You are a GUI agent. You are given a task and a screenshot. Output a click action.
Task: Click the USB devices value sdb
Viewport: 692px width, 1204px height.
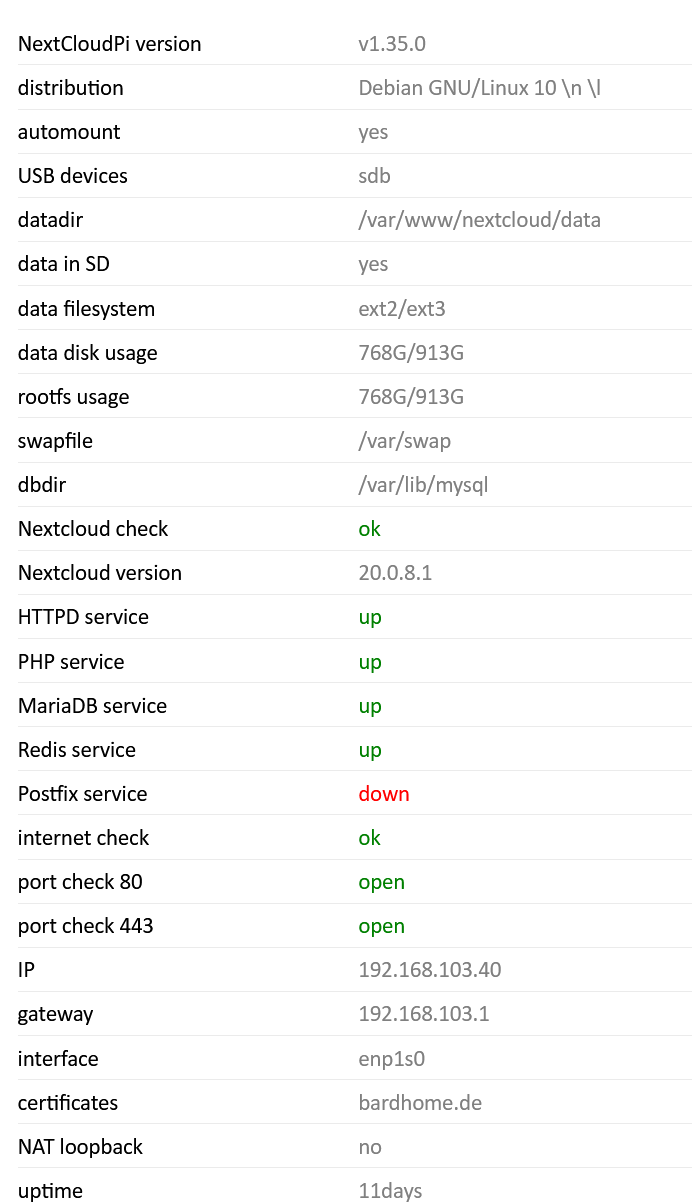(374, 176)
